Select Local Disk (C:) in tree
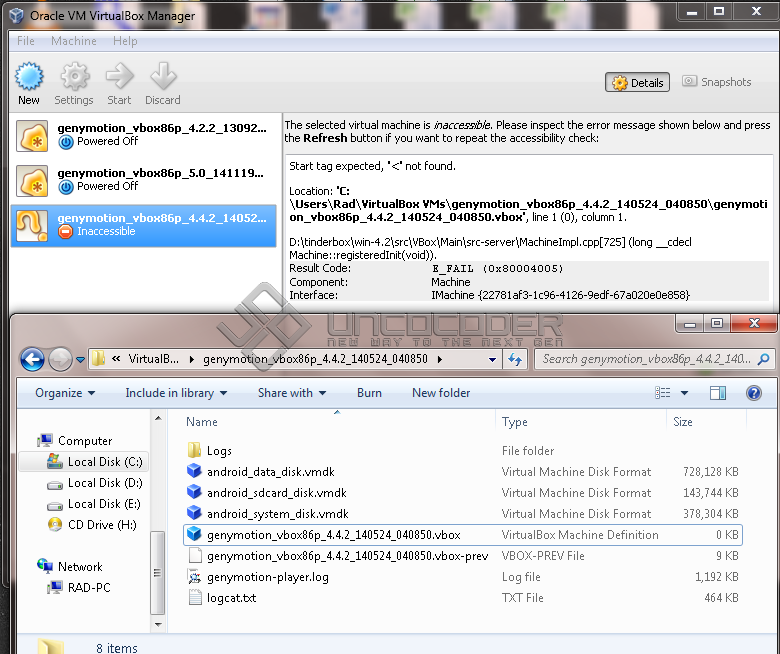This screenshot has width=780, height=654. [x=104, y=462]
